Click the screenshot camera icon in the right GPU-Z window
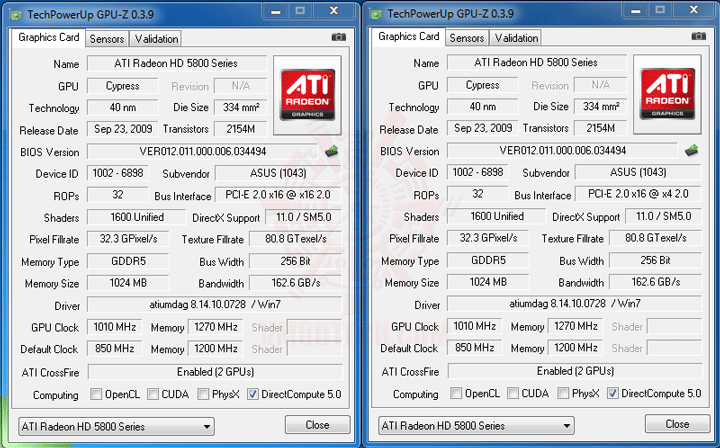720x448 pixels. point(698,36)
